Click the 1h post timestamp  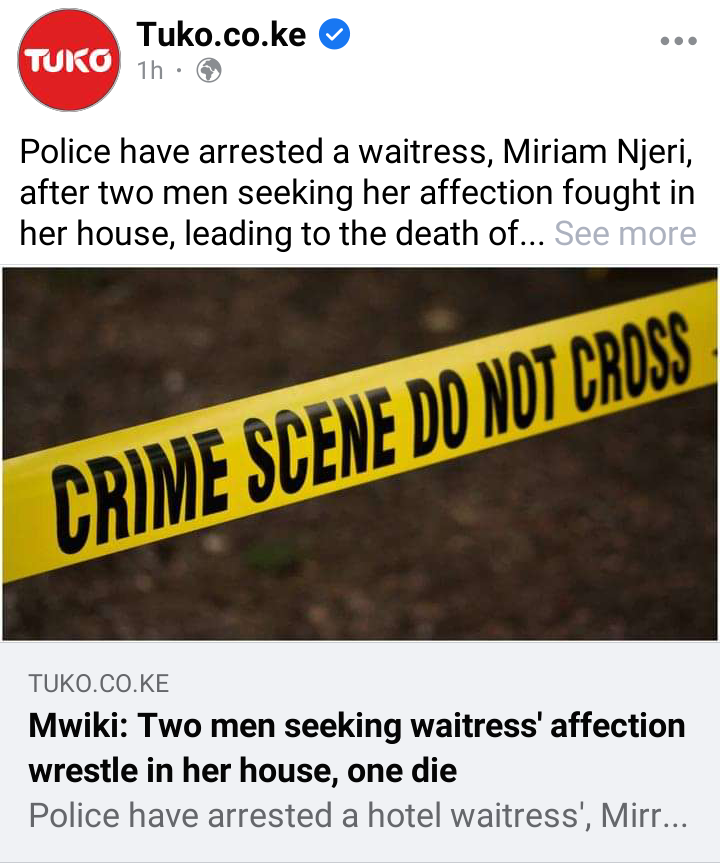coord(150,71)
